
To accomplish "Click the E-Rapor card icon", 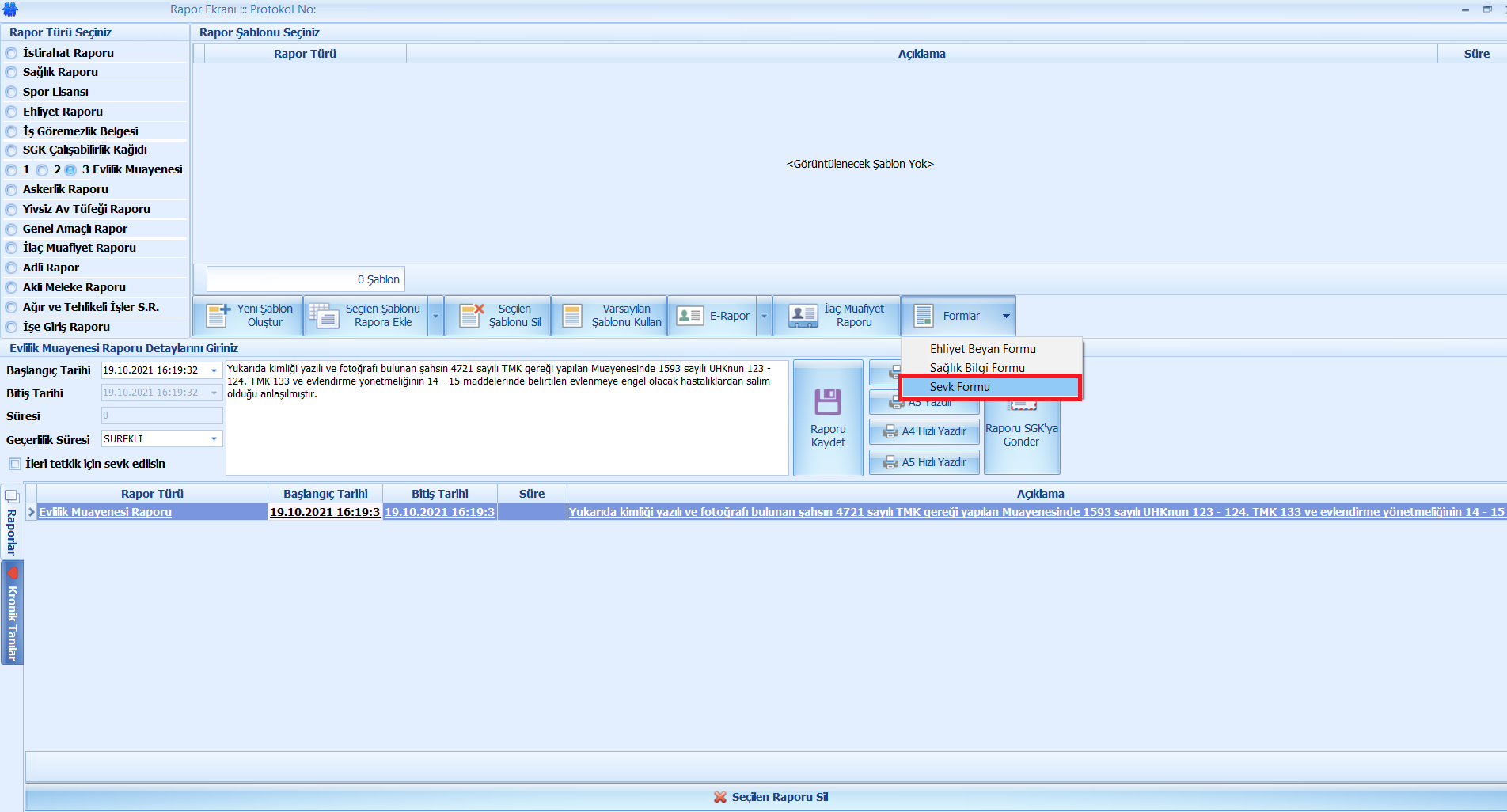I will pyautogui.click(x=690, y=316).
